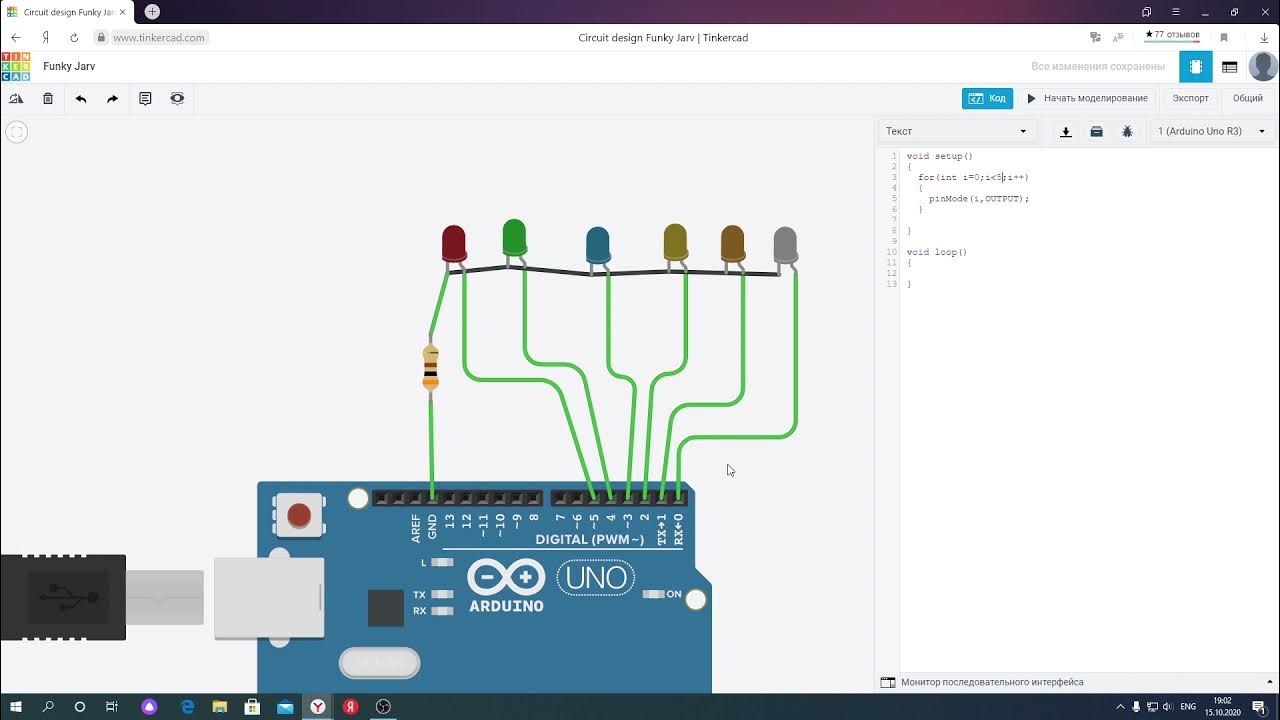
Task: Rotate the selected component
Action: pos(16,99)
